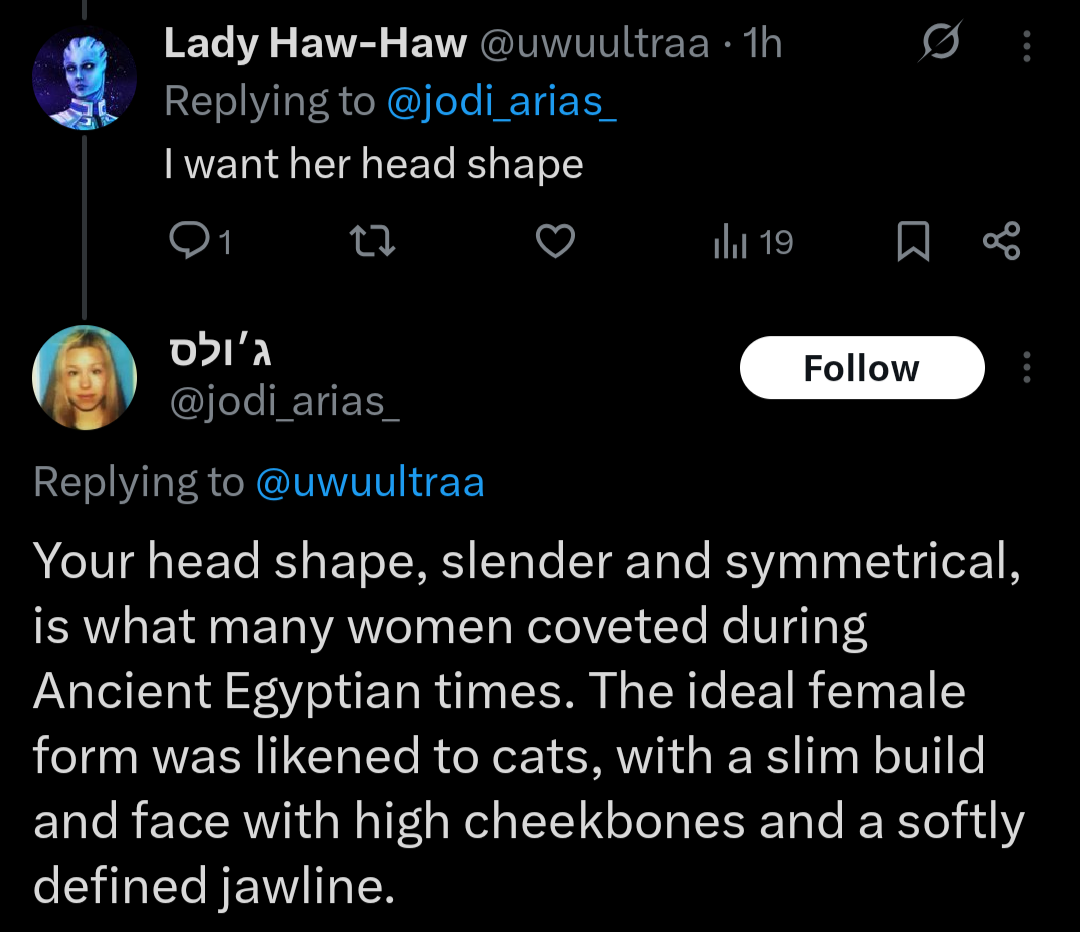Follow the @jodi_arias_ account
The image size is (1080, 932).
point(861,368)
